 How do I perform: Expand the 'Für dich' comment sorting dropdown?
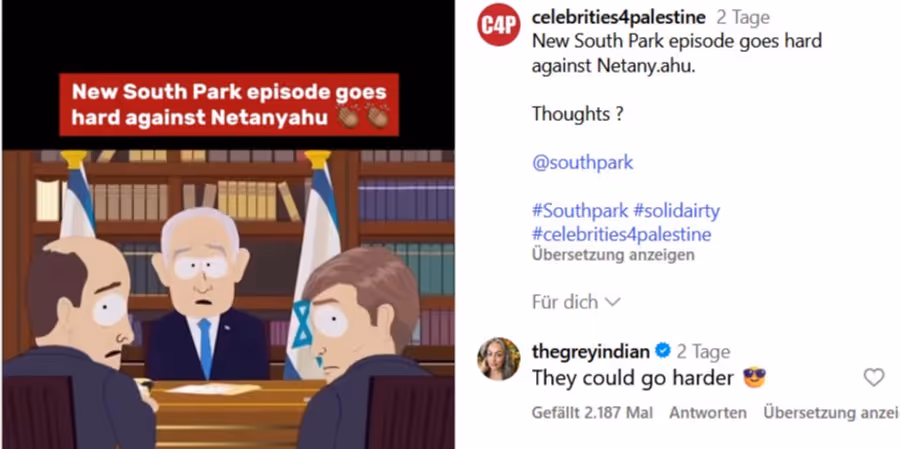(576, 302)
